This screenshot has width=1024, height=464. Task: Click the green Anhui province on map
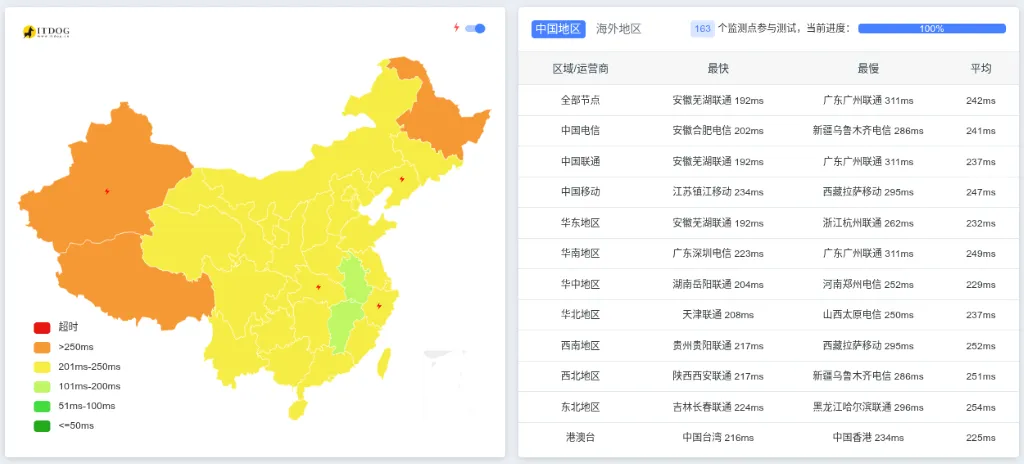[355, 278]
